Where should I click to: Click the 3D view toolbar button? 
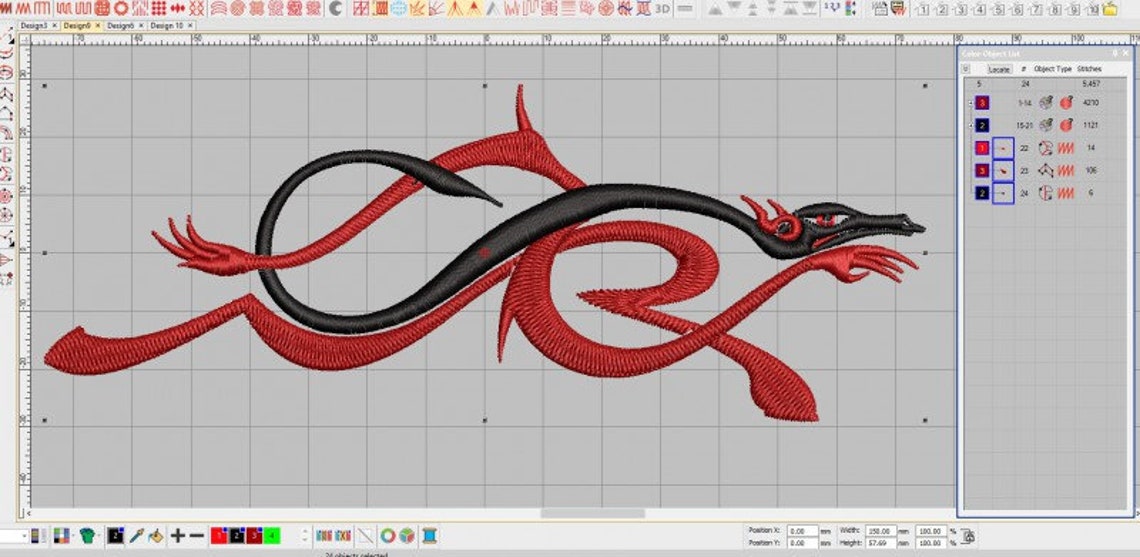point(662,9)
